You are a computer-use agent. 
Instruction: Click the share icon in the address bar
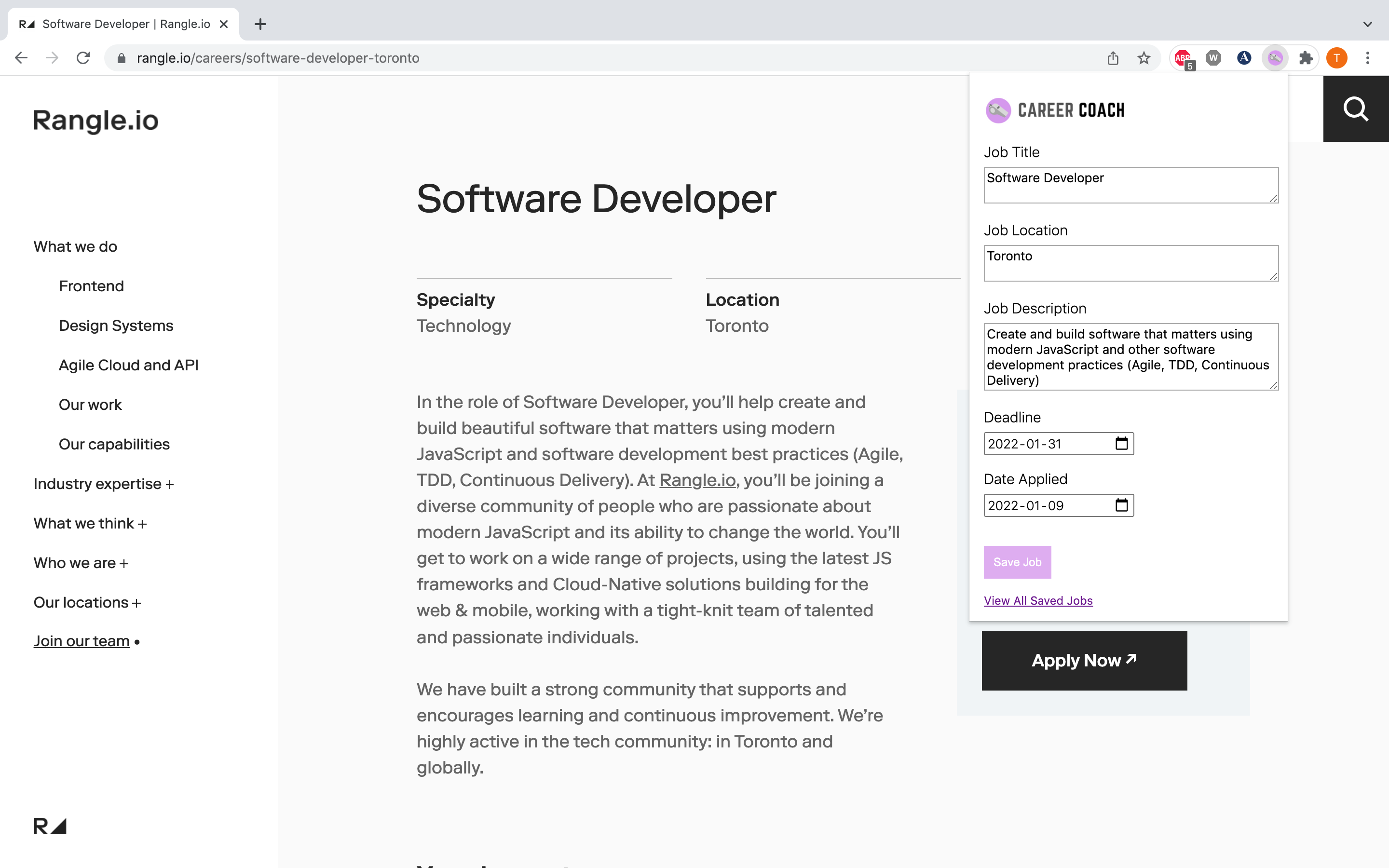coord(1114,58)
